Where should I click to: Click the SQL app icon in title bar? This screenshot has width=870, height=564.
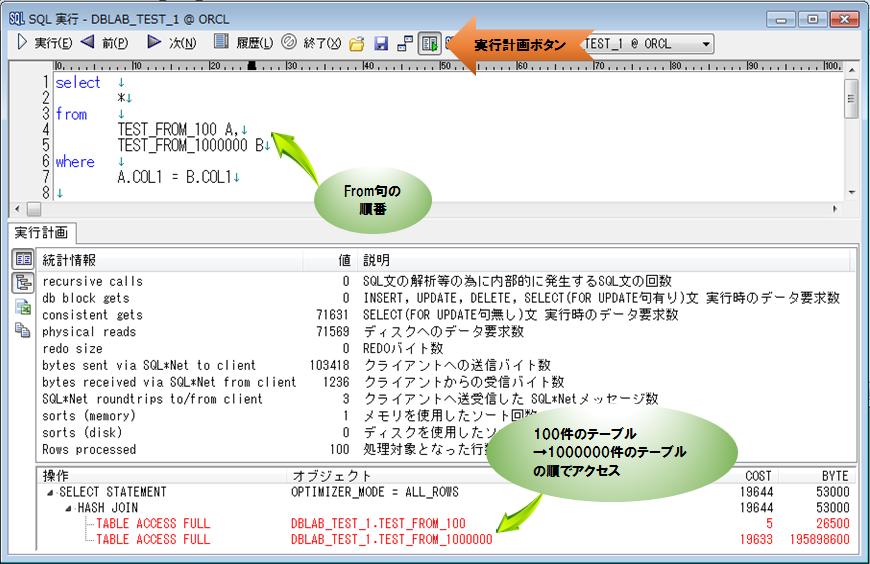click(16, 15)
